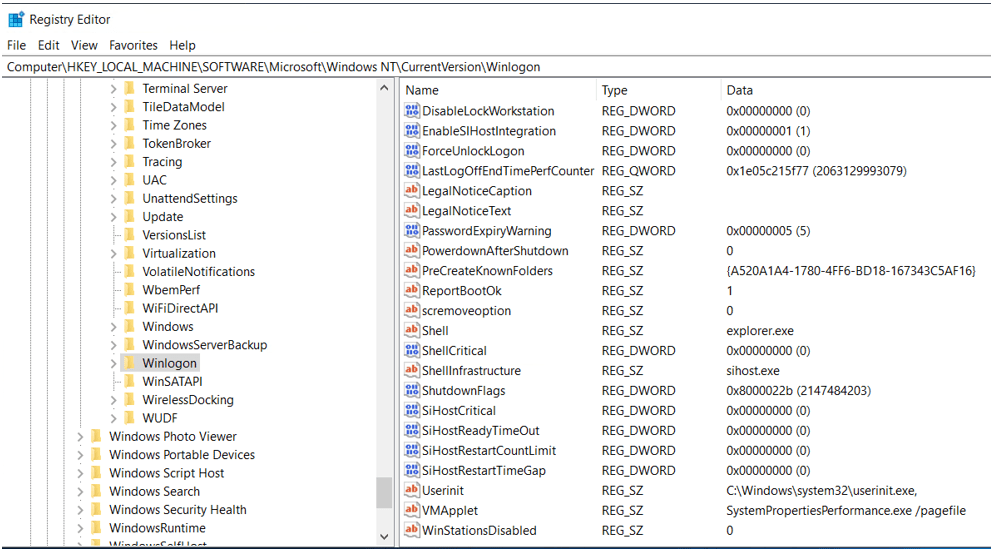Click the tree pane scroll down arrow
This screenshot has width=991, height=550.
385,537
